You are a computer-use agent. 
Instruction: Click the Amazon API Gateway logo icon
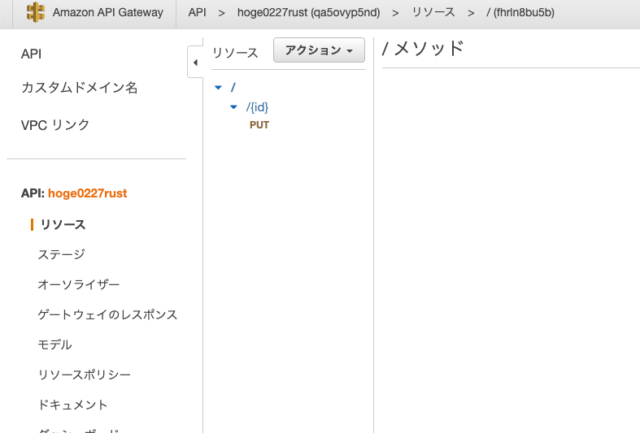coord(36,12)
